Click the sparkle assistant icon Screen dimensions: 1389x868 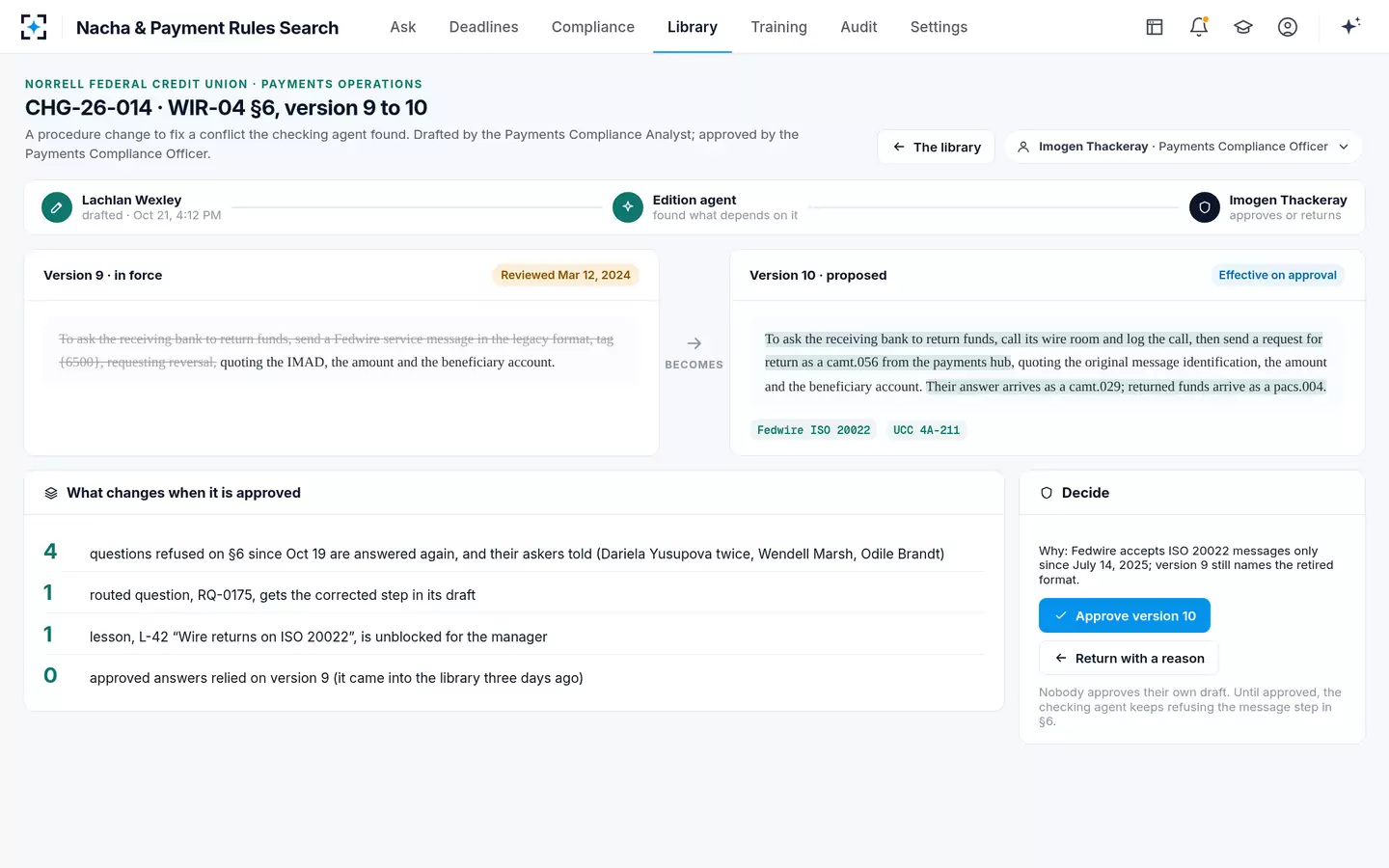point(1350,26)
